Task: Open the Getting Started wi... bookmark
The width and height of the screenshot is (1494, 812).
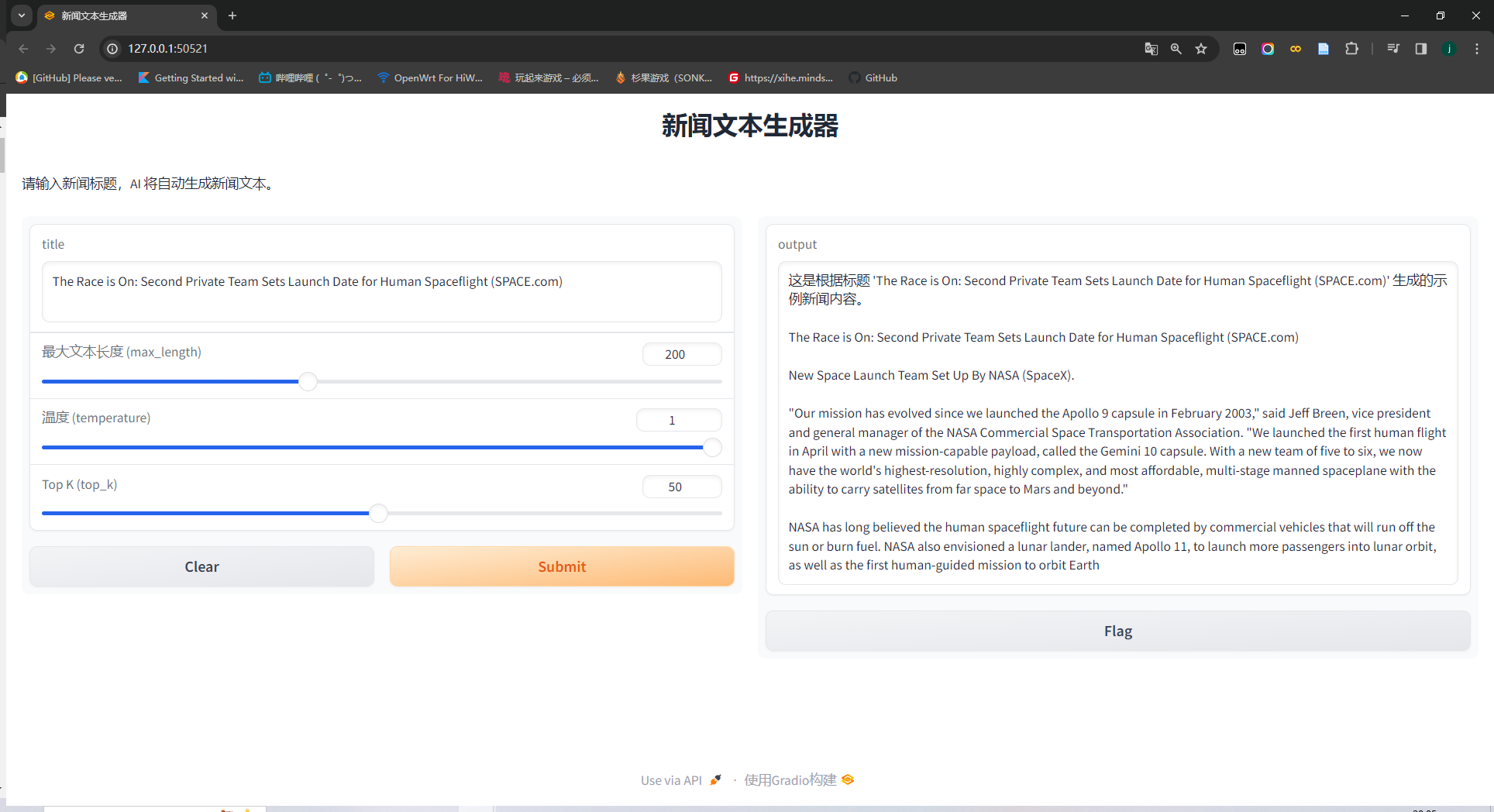Action: tap(191, 77)
